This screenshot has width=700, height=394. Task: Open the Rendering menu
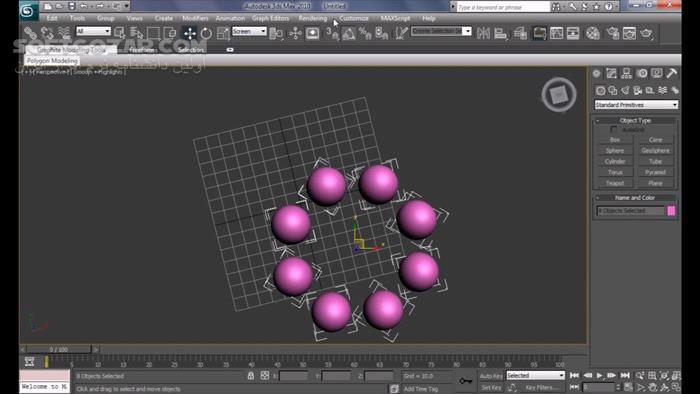pos(312,18)
